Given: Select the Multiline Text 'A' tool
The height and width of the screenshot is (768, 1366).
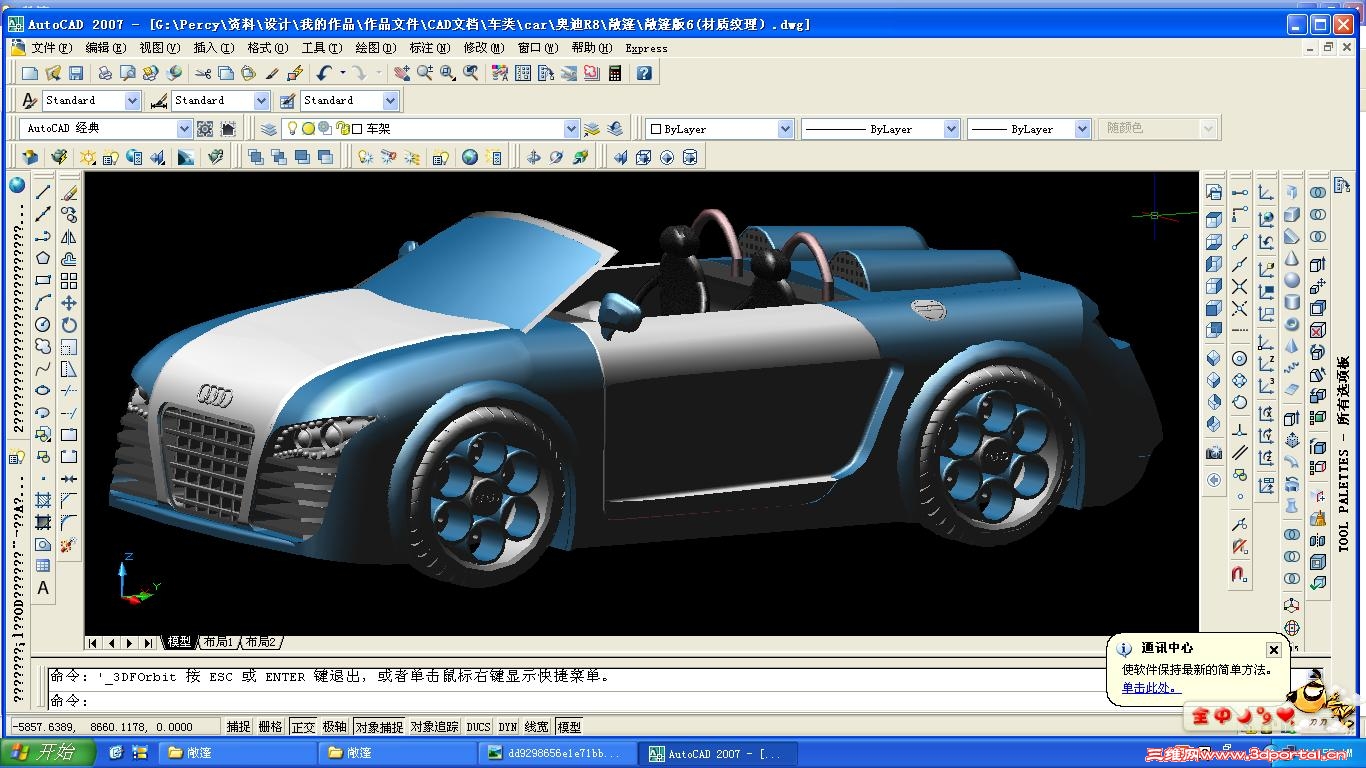Looking at the screenshot, I should click(x=43, y=588).
